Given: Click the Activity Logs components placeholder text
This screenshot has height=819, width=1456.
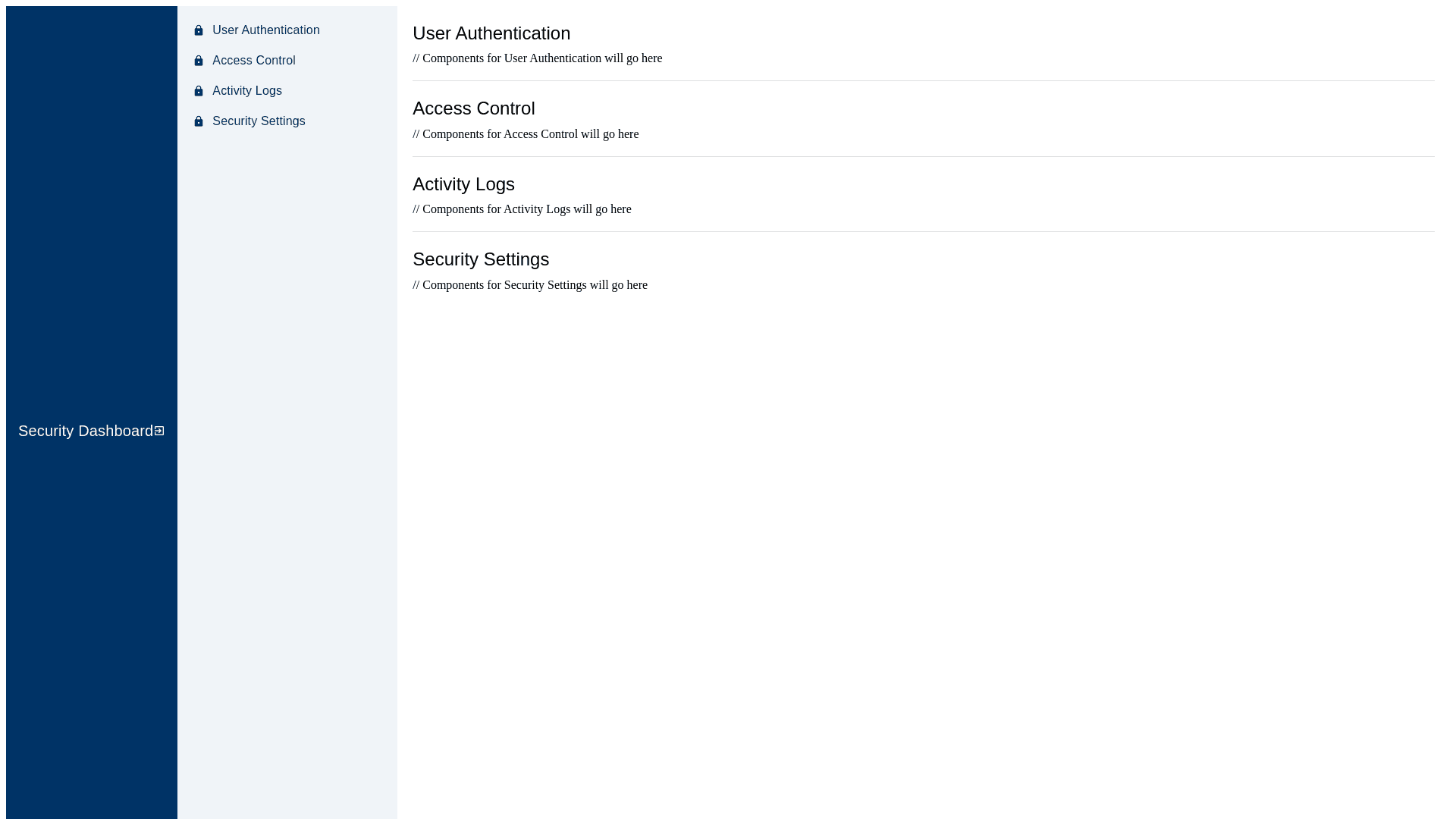Looking at the screenshot, I should click(x=522, y=209).
